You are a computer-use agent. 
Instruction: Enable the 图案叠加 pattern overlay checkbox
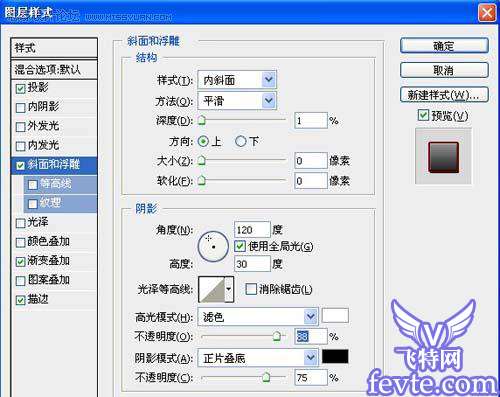tap(21, 281)
